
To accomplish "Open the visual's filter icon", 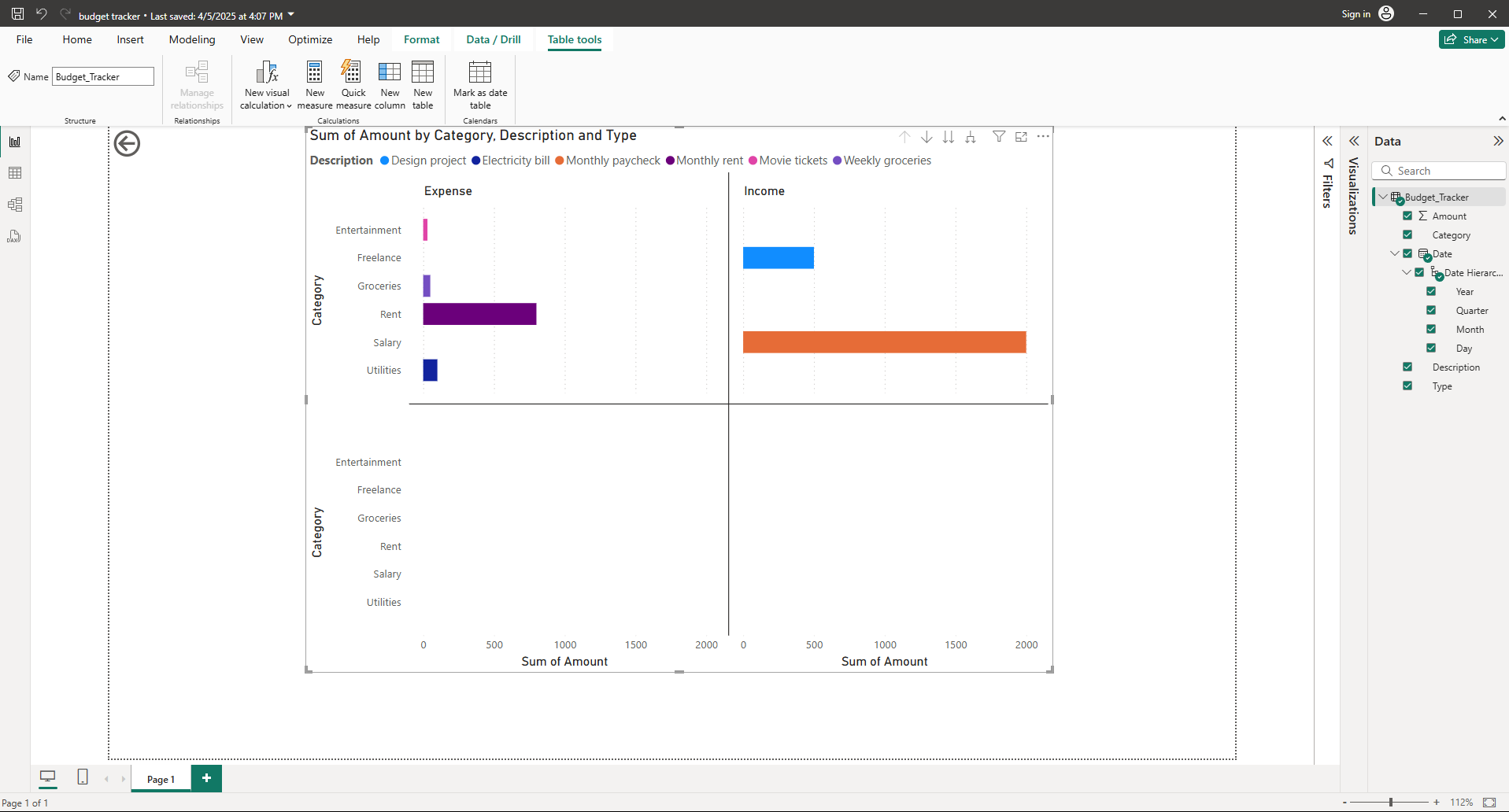I will (998, 137).
